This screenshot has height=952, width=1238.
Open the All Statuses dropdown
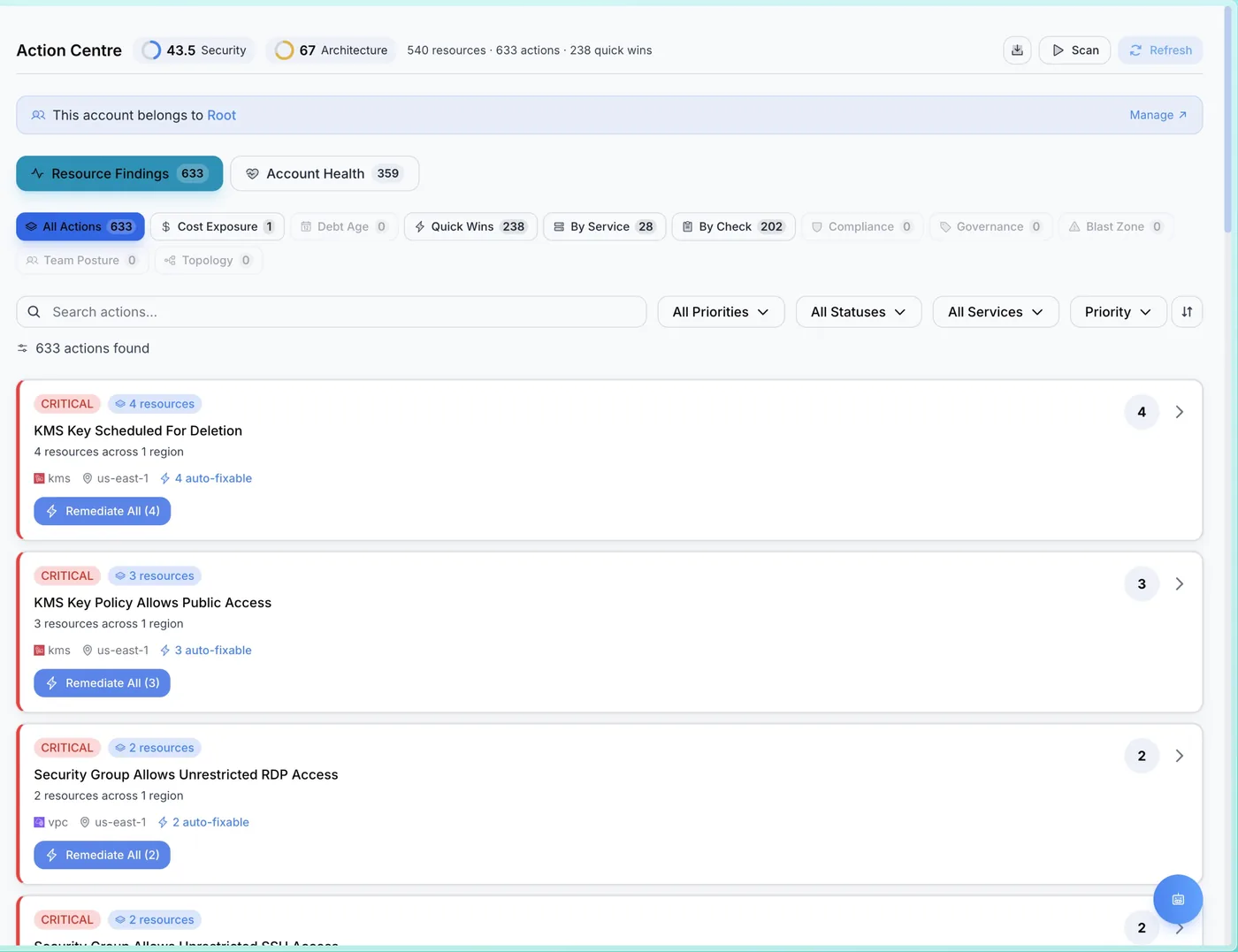pyautogui.click(x=859, y=312)
